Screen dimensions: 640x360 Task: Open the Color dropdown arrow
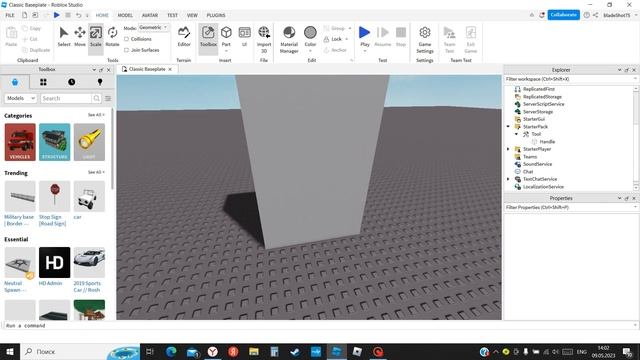310,51
